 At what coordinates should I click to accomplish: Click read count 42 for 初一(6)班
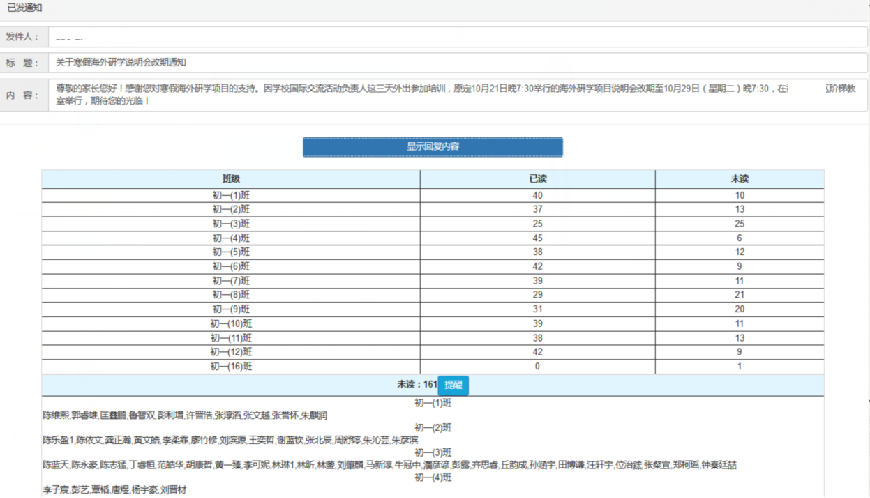(537, 267)
